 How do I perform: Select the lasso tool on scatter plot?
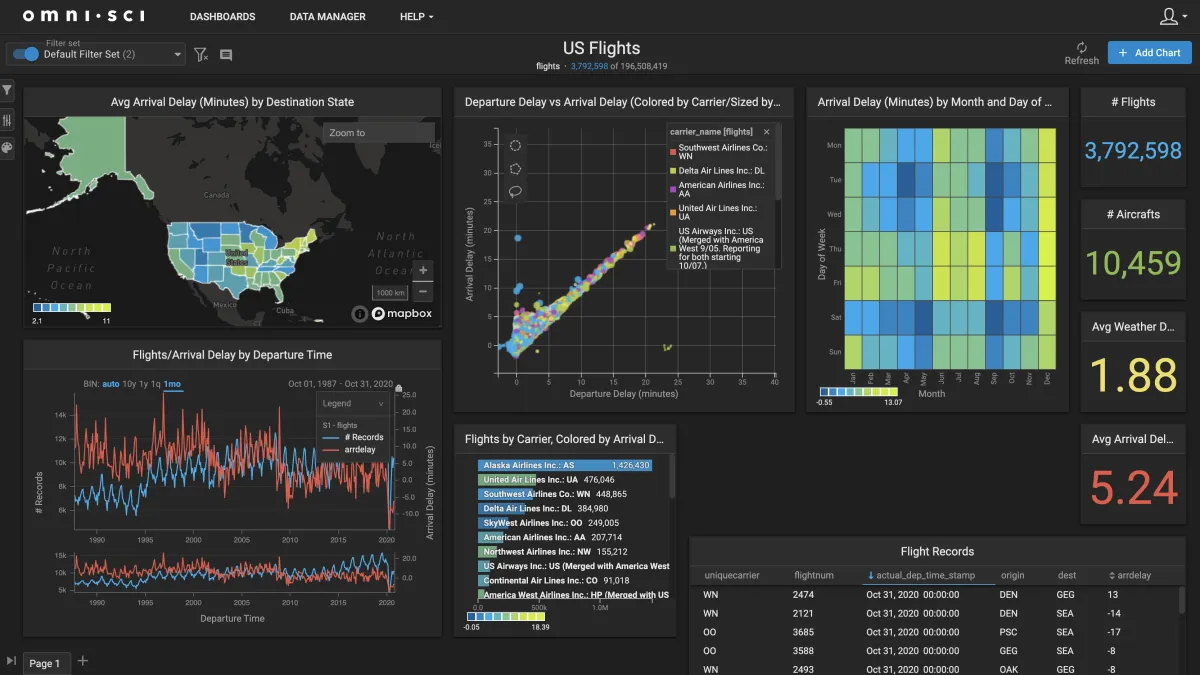click(x=517, y=192)
